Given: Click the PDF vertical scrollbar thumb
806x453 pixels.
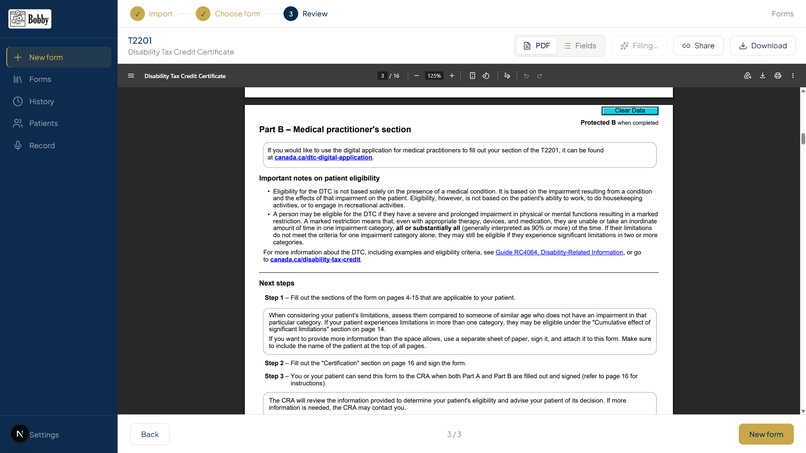Looking at the screenshot, I should coord(802,138).
